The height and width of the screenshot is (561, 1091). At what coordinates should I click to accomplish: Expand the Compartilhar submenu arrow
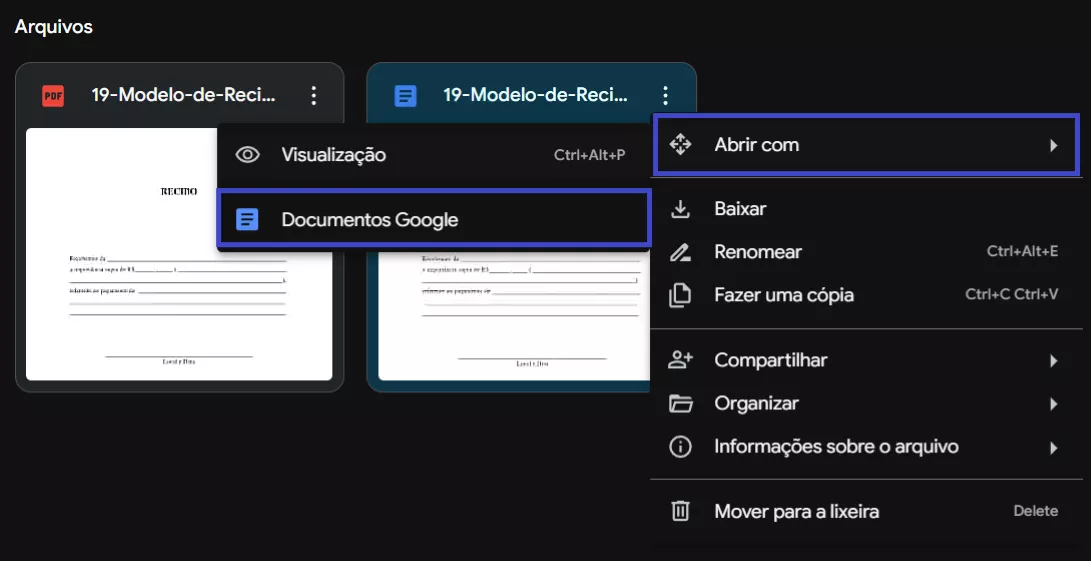click(x=1053, y=361)
